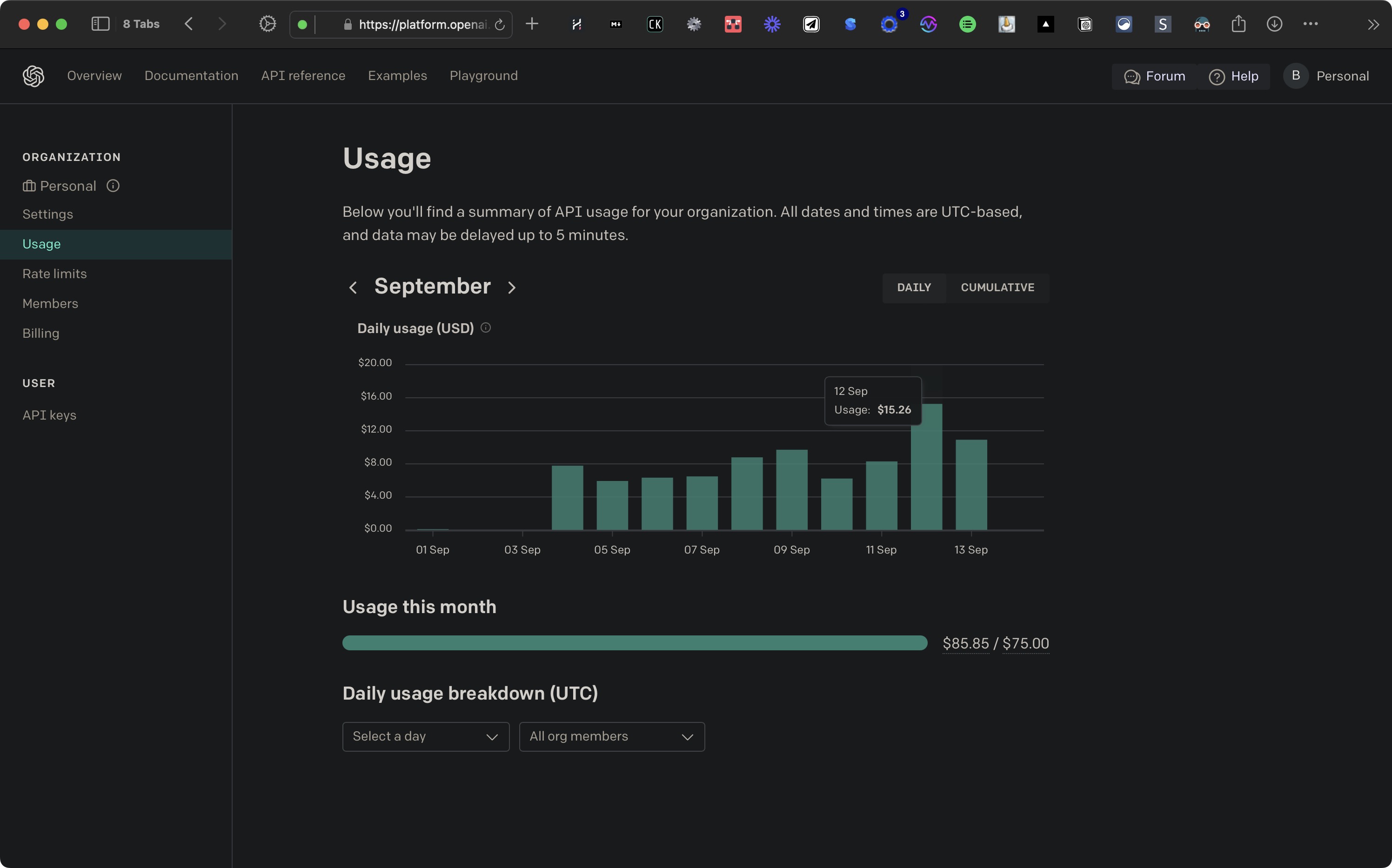
Task: Expand the toolbar overflow double chevron
Action: point(1373,25)
